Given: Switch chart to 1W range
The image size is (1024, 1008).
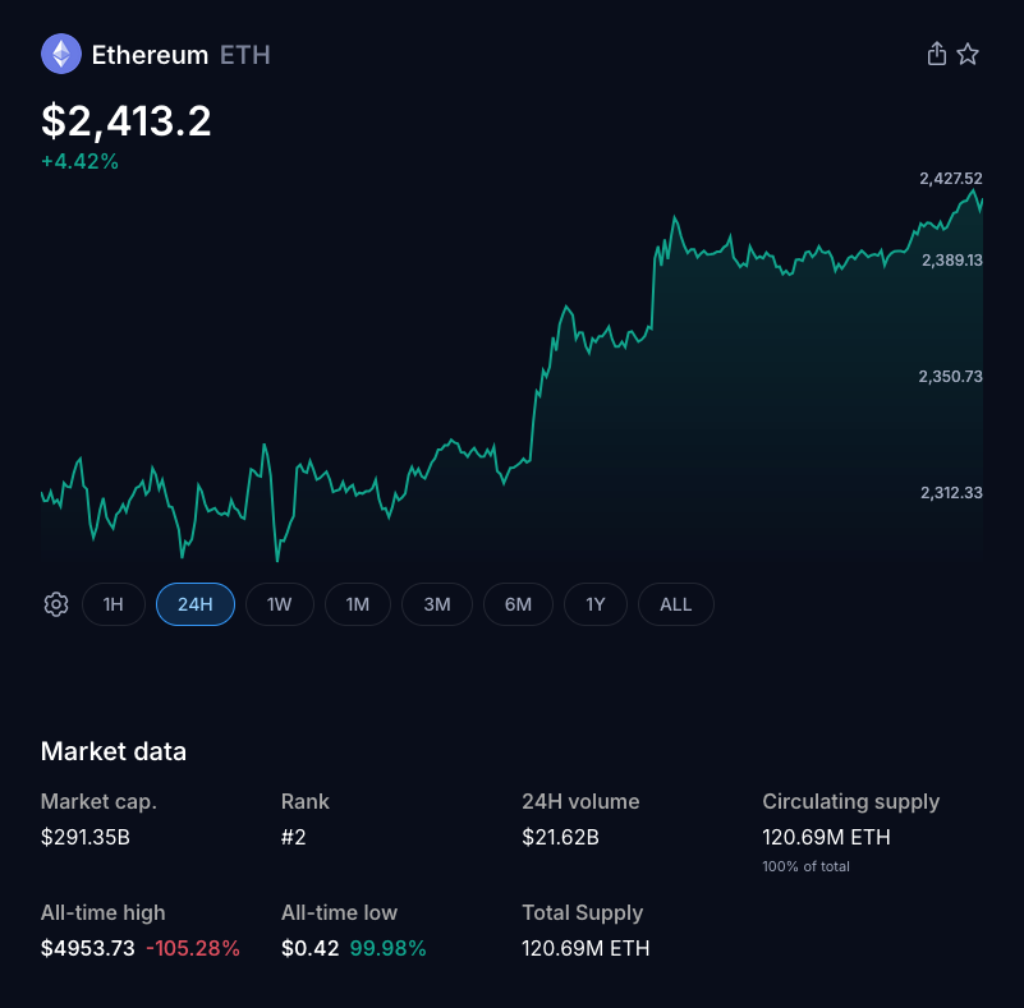Looking at the screenshot, I should point(279,604).
